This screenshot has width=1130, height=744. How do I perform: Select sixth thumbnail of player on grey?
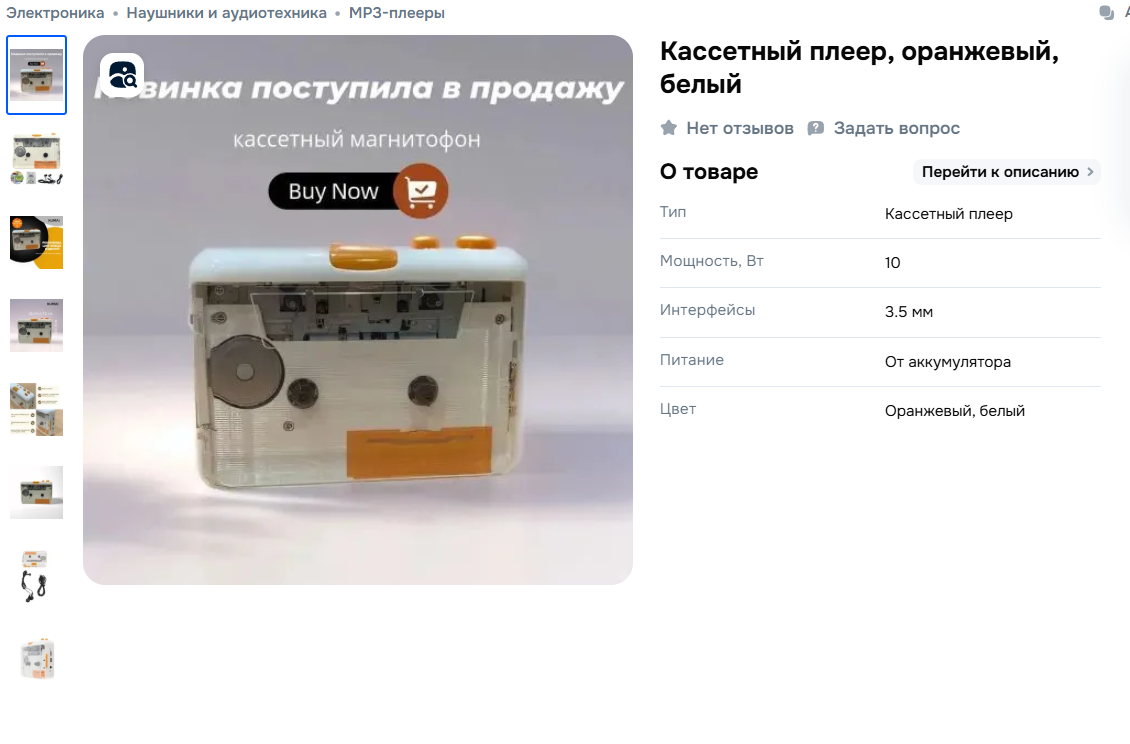[37, 493]
